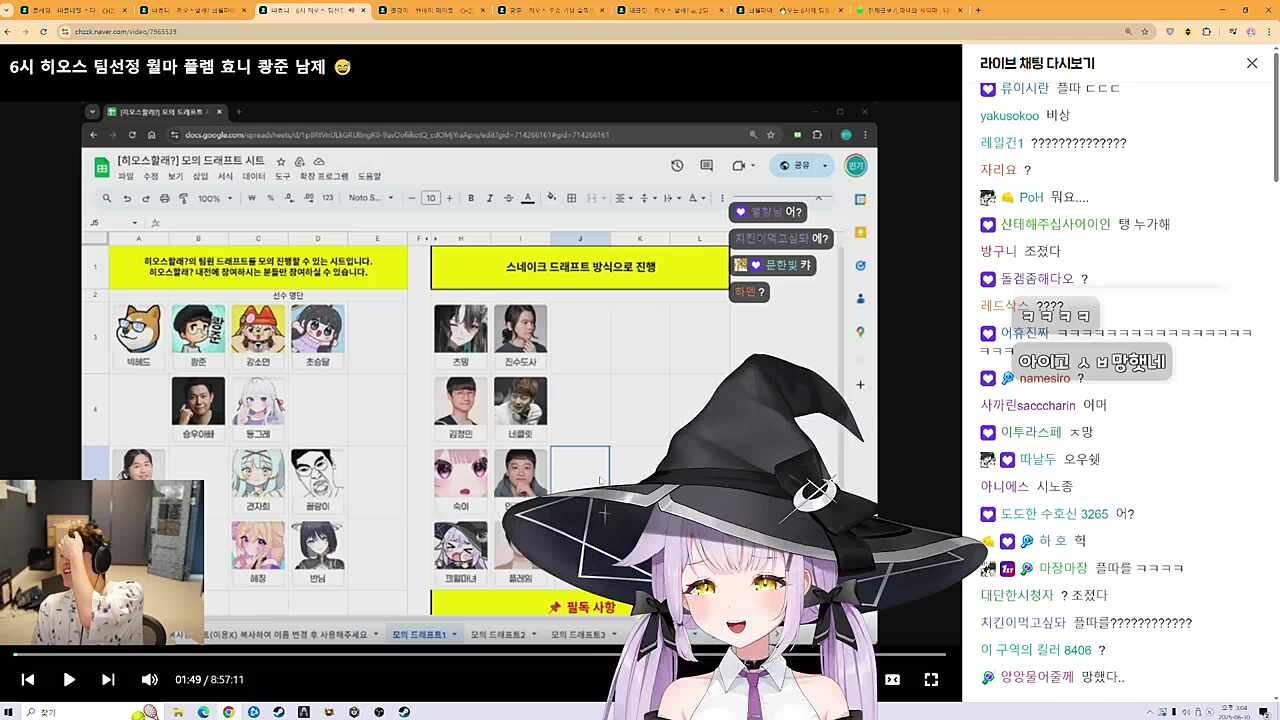Open 아니에스 chat profile

(x=1005, y=487)
